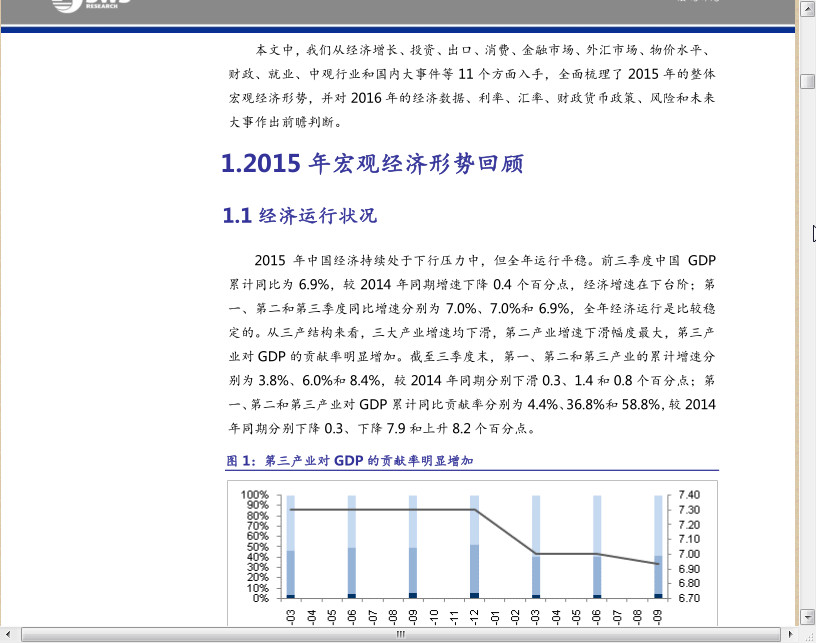
Task: Click the text line beginning "大事作出前瞻判断"
Action: [285, 122]
